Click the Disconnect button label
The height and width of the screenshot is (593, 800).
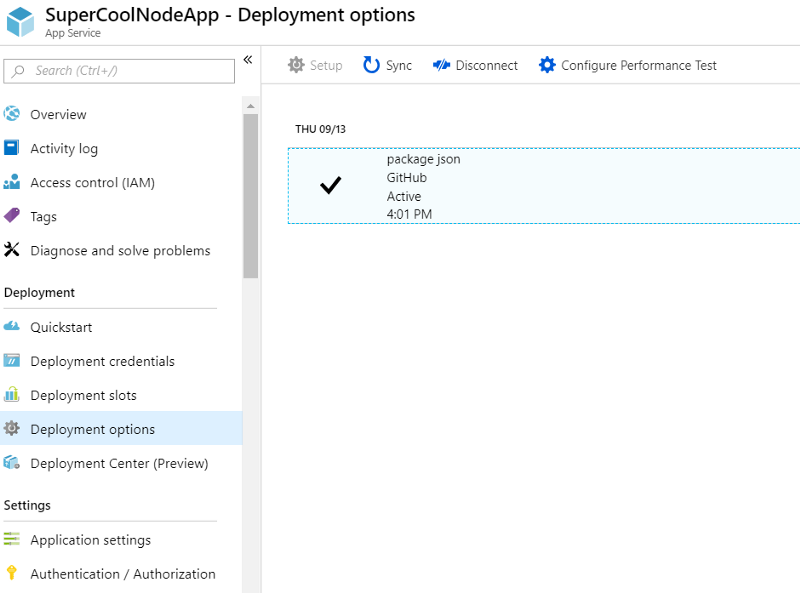[486, 65]
